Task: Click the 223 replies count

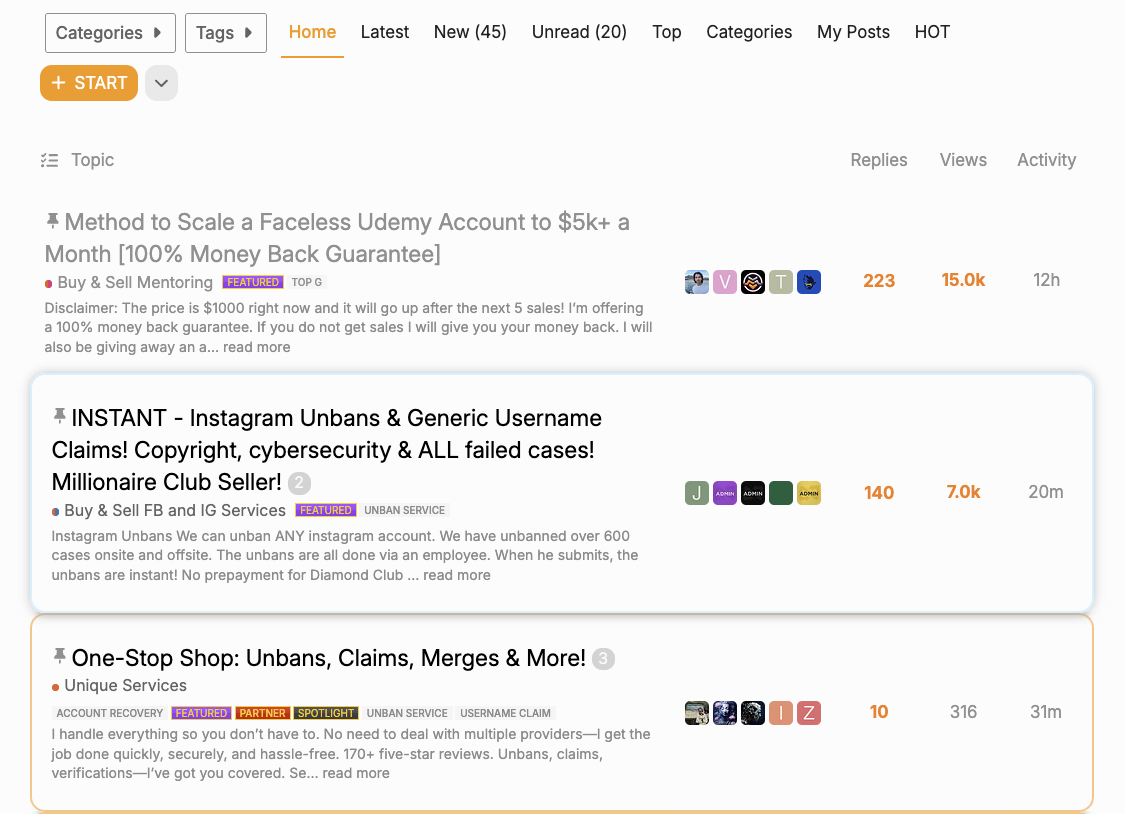Action: tap(879, 280)
